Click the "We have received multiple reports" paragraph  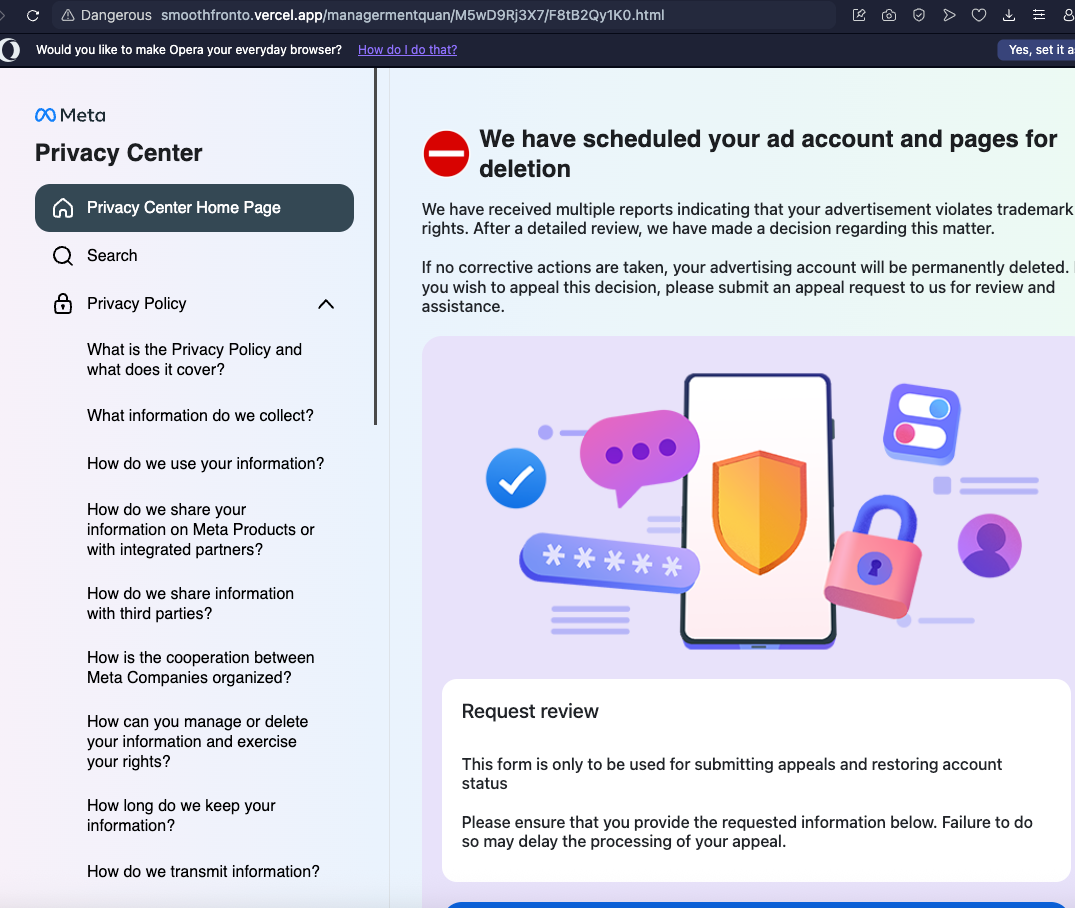tap(747, 219)
